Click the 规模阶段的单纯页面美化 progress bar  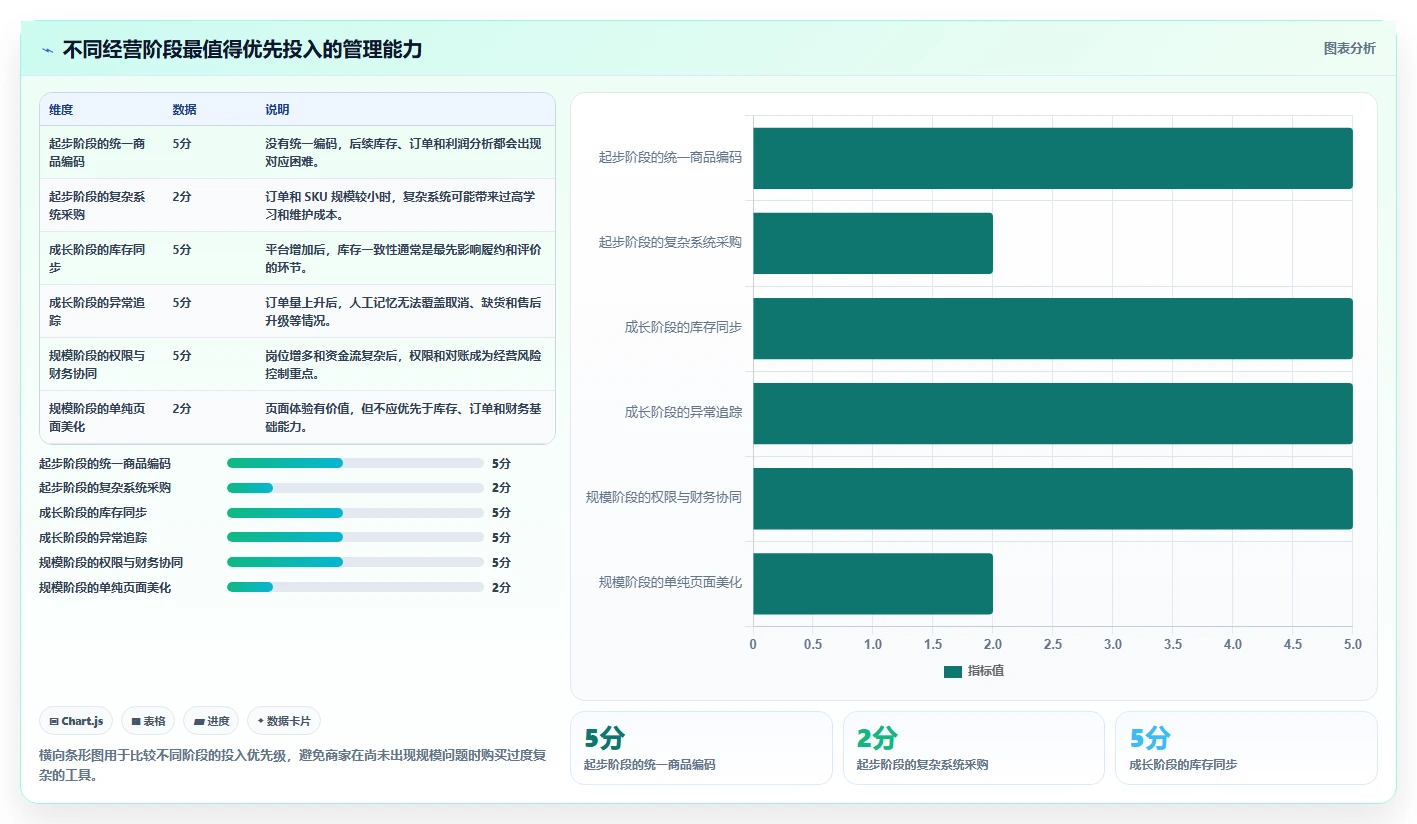(x=355, y=587)
